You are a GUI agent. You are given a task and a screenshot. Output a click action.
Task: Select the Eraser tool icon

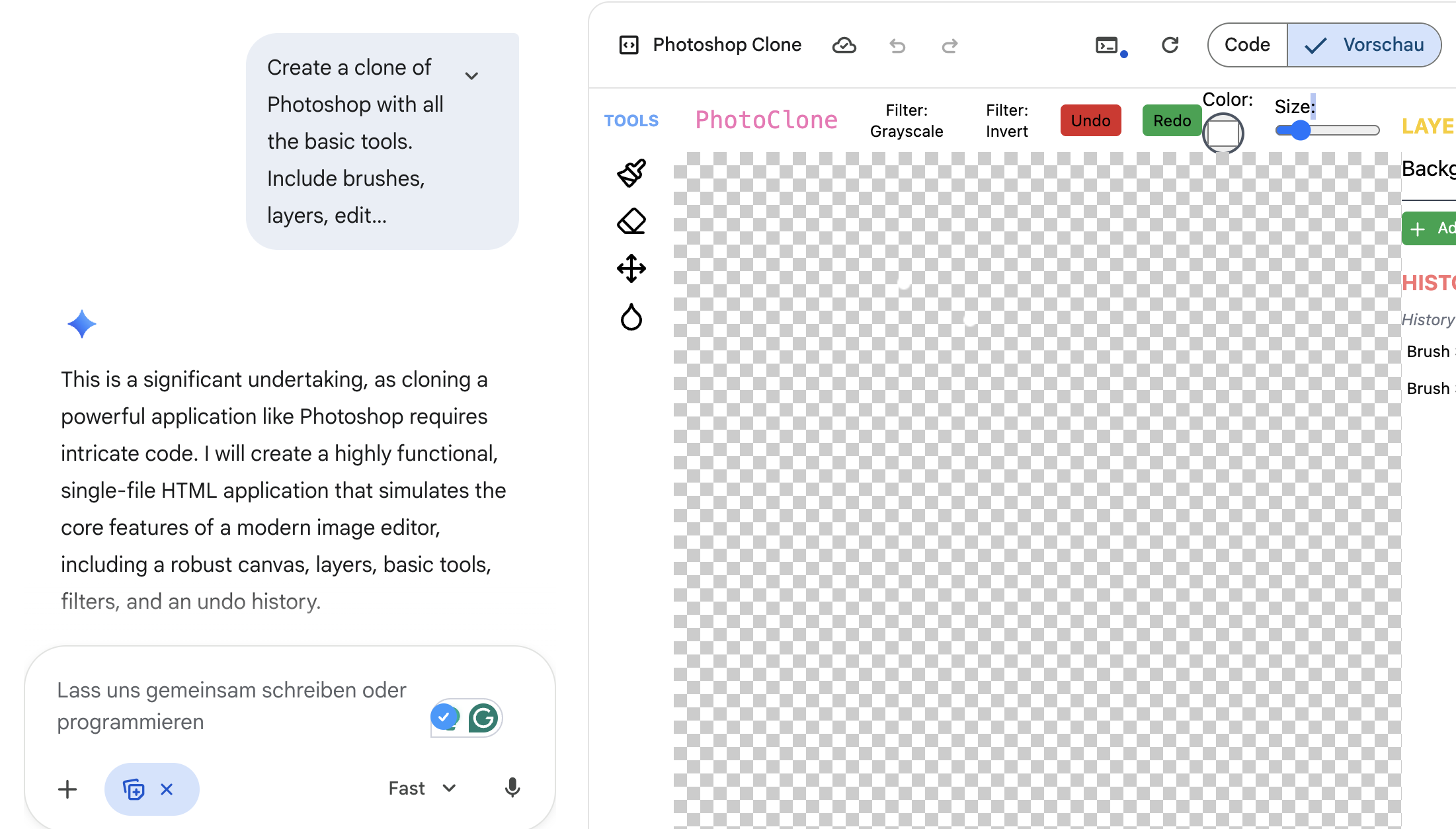pyautogui.click(x=631, y=221)
